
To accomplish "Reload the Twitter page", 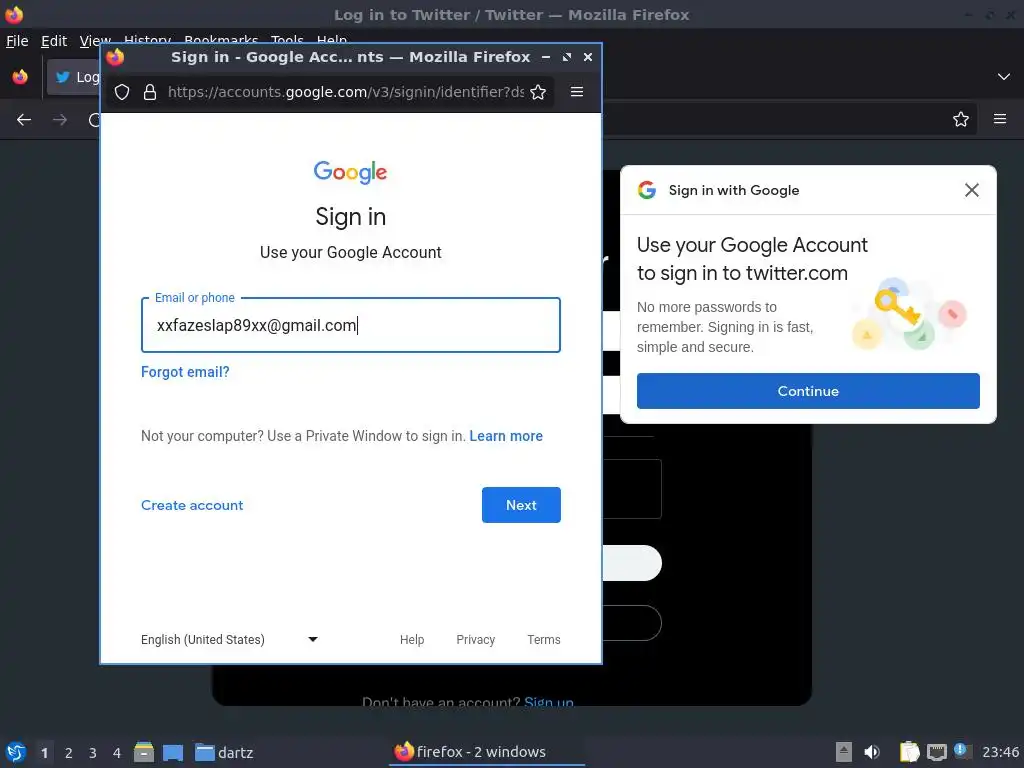I will coord(95,120).
